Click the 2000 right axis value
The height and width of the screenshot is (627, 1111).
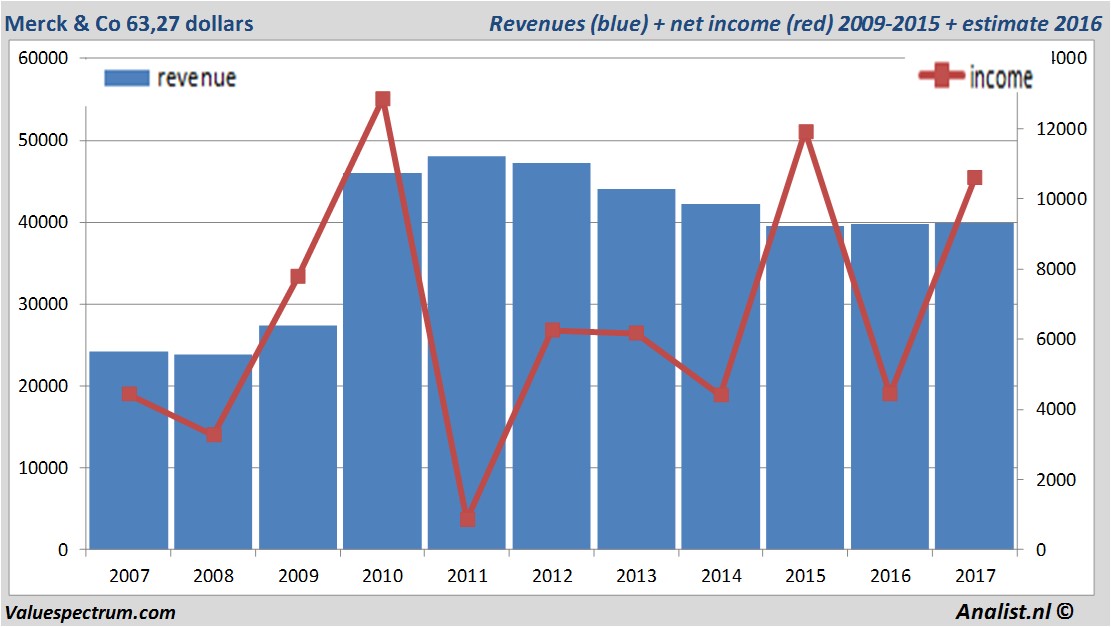point(1056,480)
